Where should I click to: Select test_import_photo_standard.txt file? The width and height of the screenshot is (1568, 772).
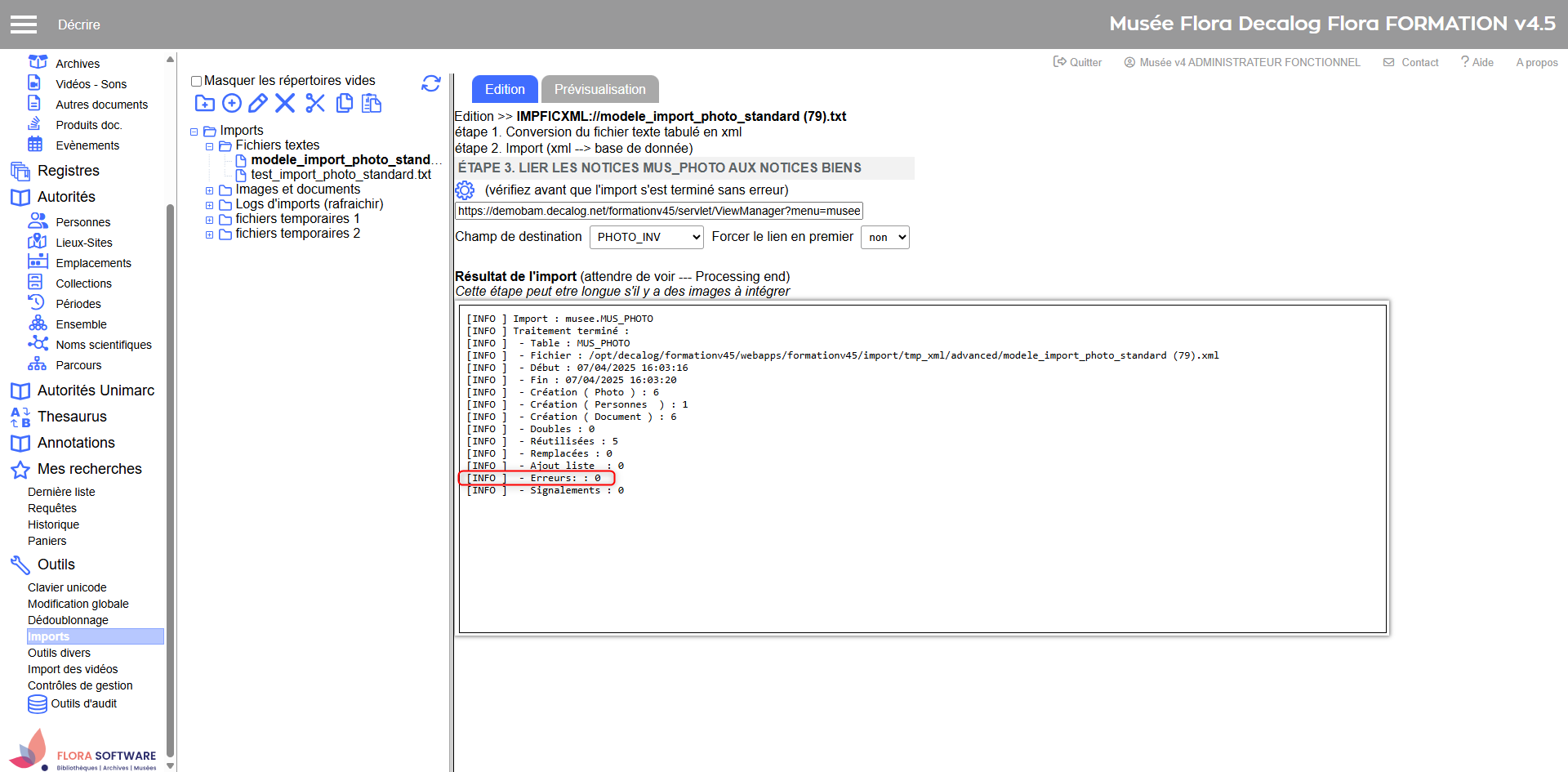341,175
